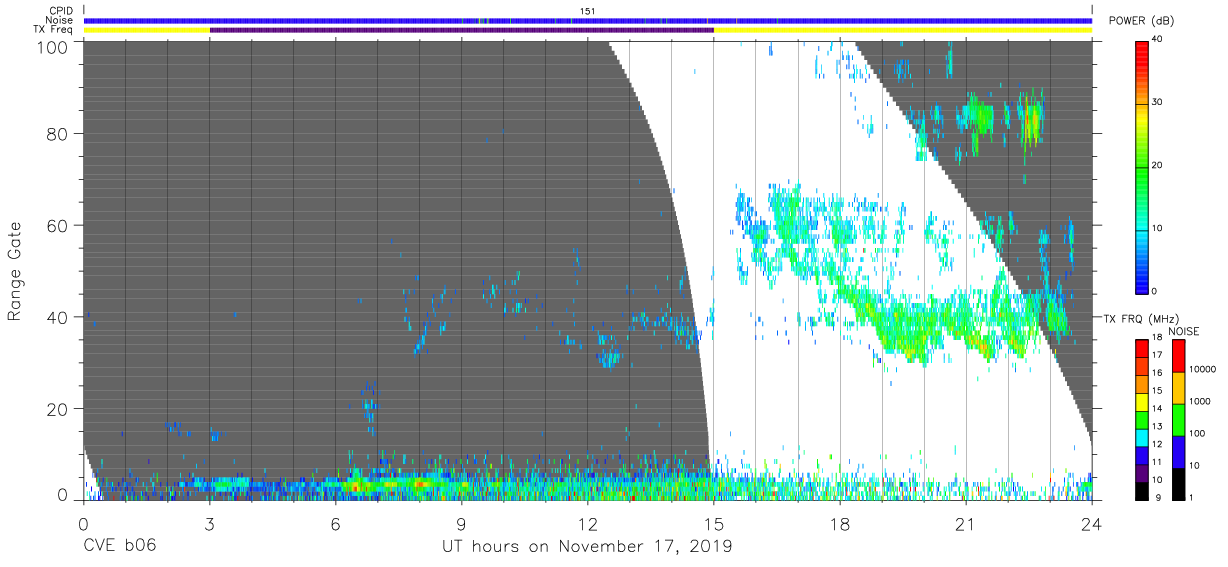Click the CPID label above the plot

pyautogui.click(x=60, y=11)
